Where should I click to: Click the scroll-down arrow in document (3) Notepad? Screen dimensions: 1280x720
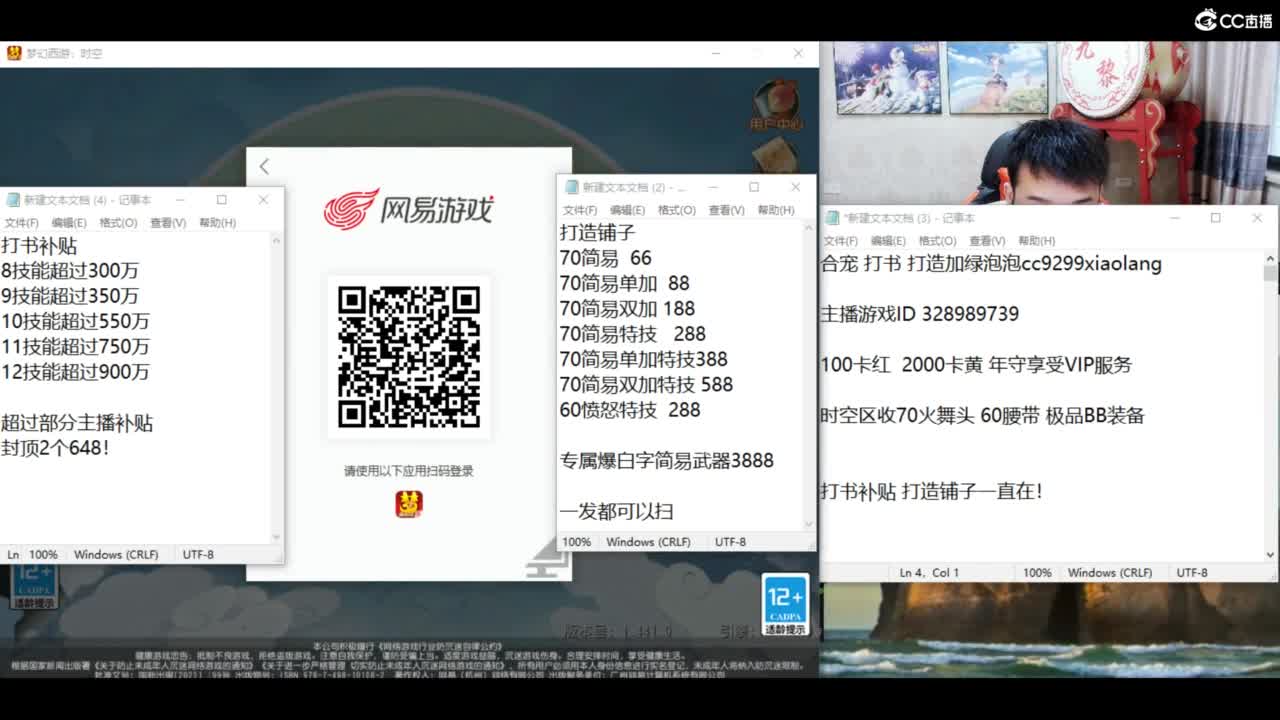(x=1270, y=555)
